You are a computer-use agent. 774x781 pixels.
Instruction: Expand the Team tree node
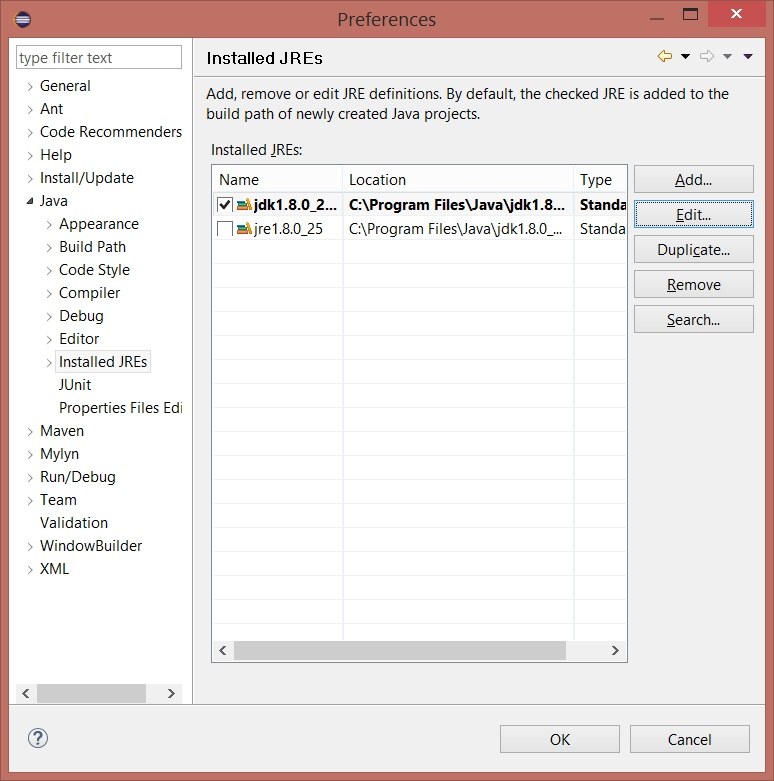30,501
